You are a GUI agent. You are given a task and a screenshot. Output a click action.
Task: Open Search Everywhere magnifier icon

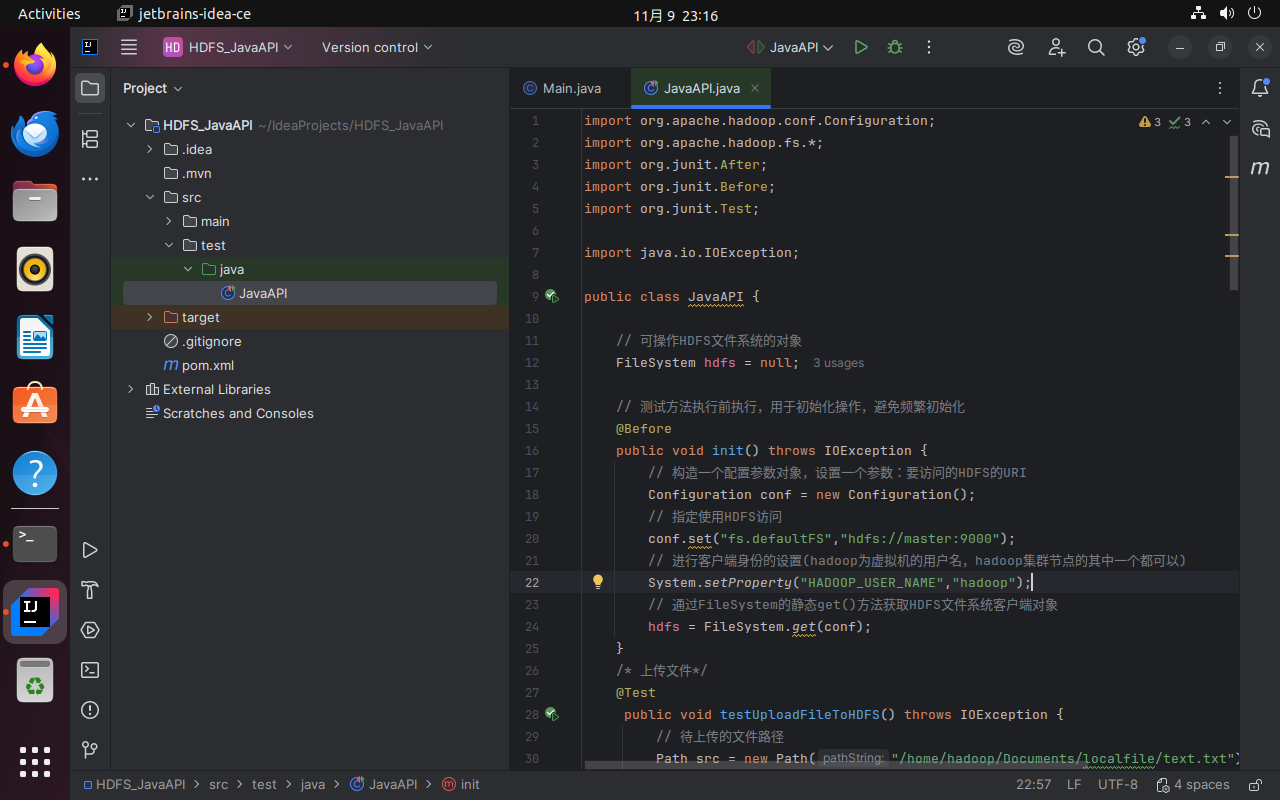coord(1096,47)
